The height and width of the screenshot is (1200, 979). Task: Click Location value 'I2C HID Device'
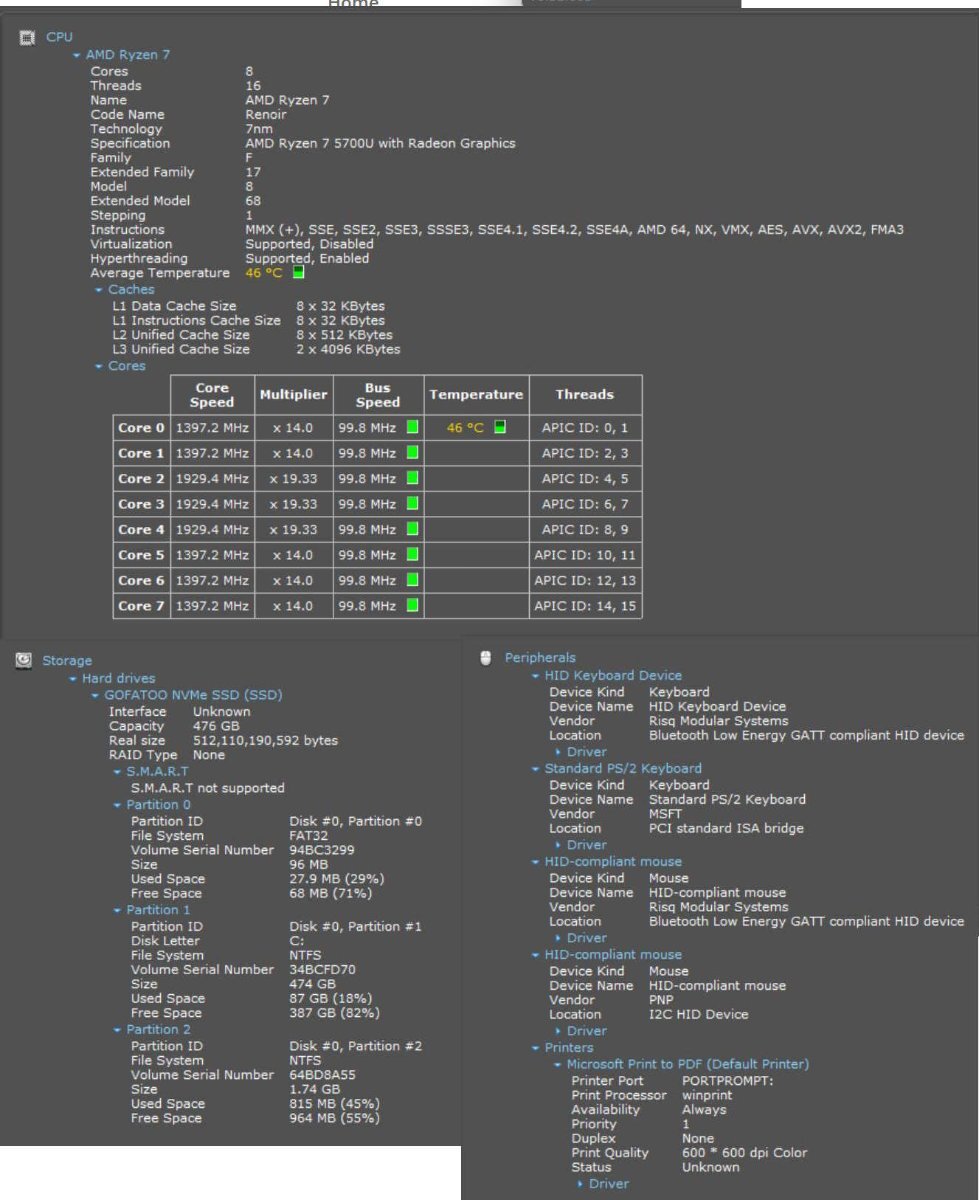pyautogui.click(x=698, y=1014)
